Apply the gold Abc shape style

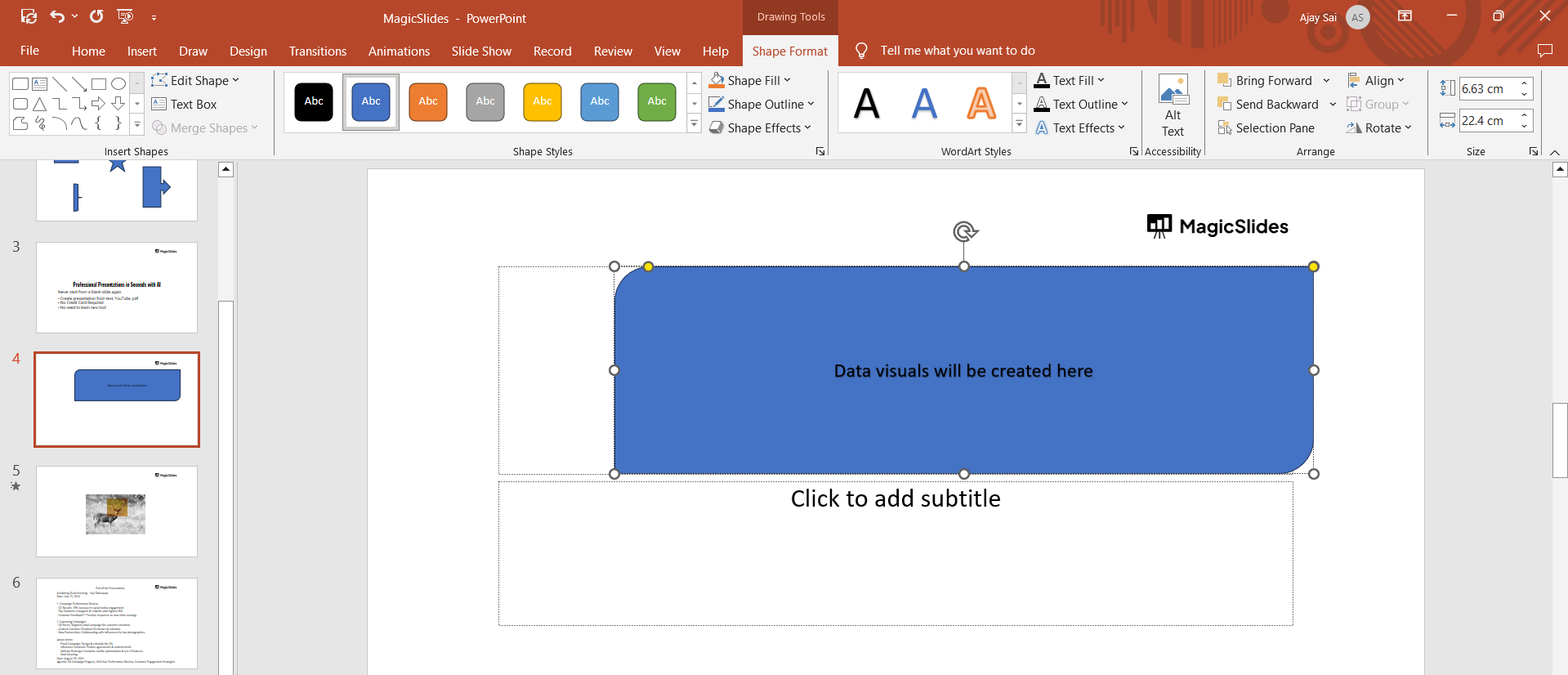click(543, 101)
